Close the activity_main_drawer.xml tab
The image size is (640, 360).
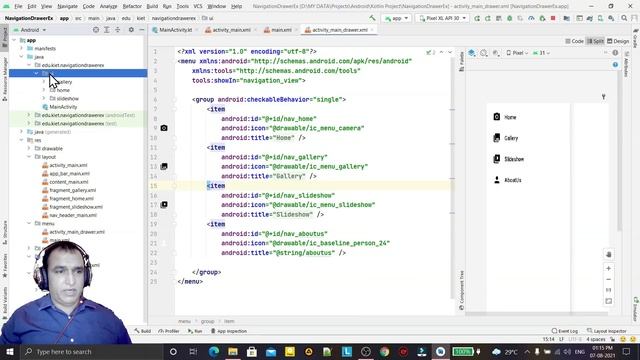(372, 30)
